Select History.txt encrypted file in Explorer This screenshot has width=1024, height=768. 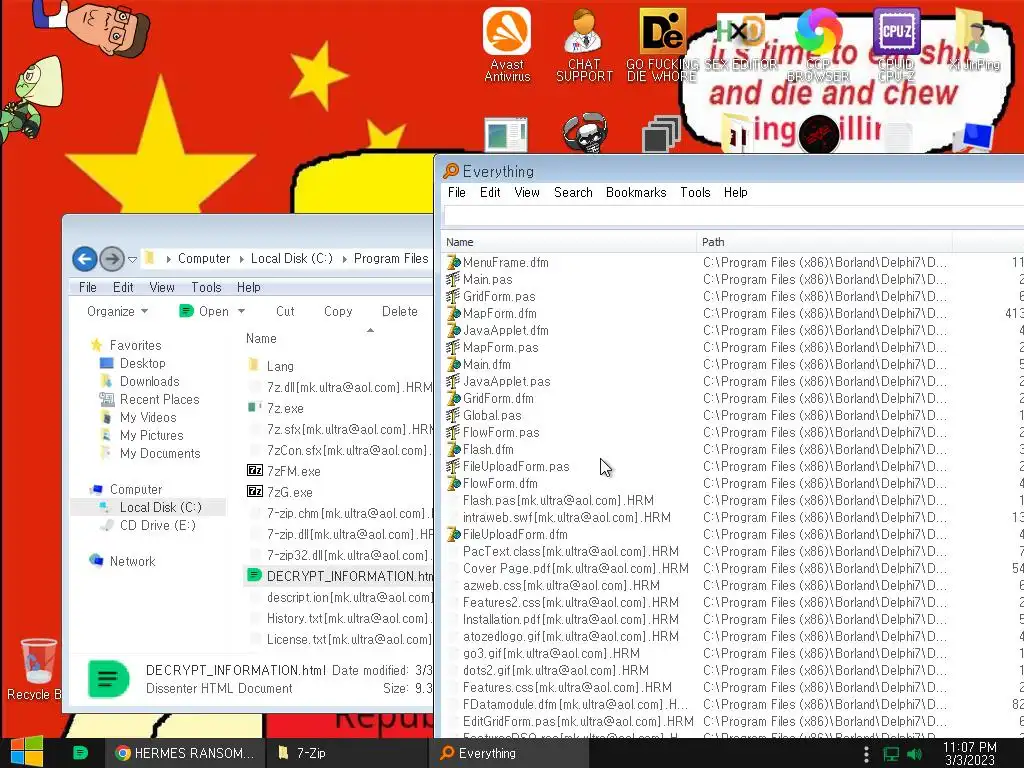coord(347,618)
